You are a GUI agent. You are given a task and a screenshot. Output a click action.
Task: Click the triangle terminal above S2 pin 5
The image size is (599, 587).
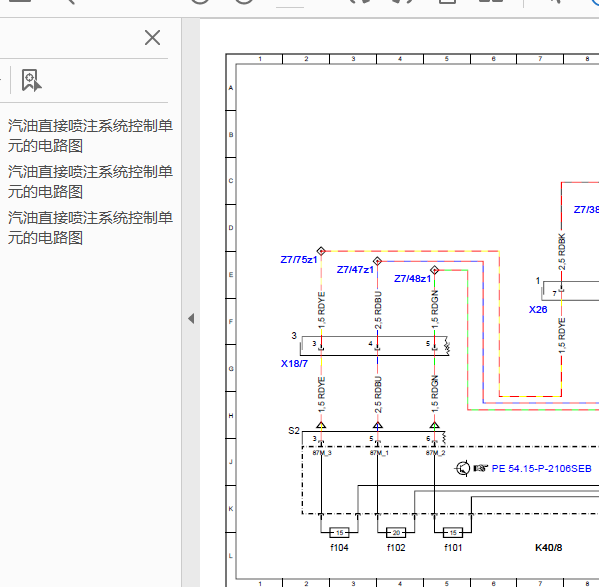tap(377, 425)
